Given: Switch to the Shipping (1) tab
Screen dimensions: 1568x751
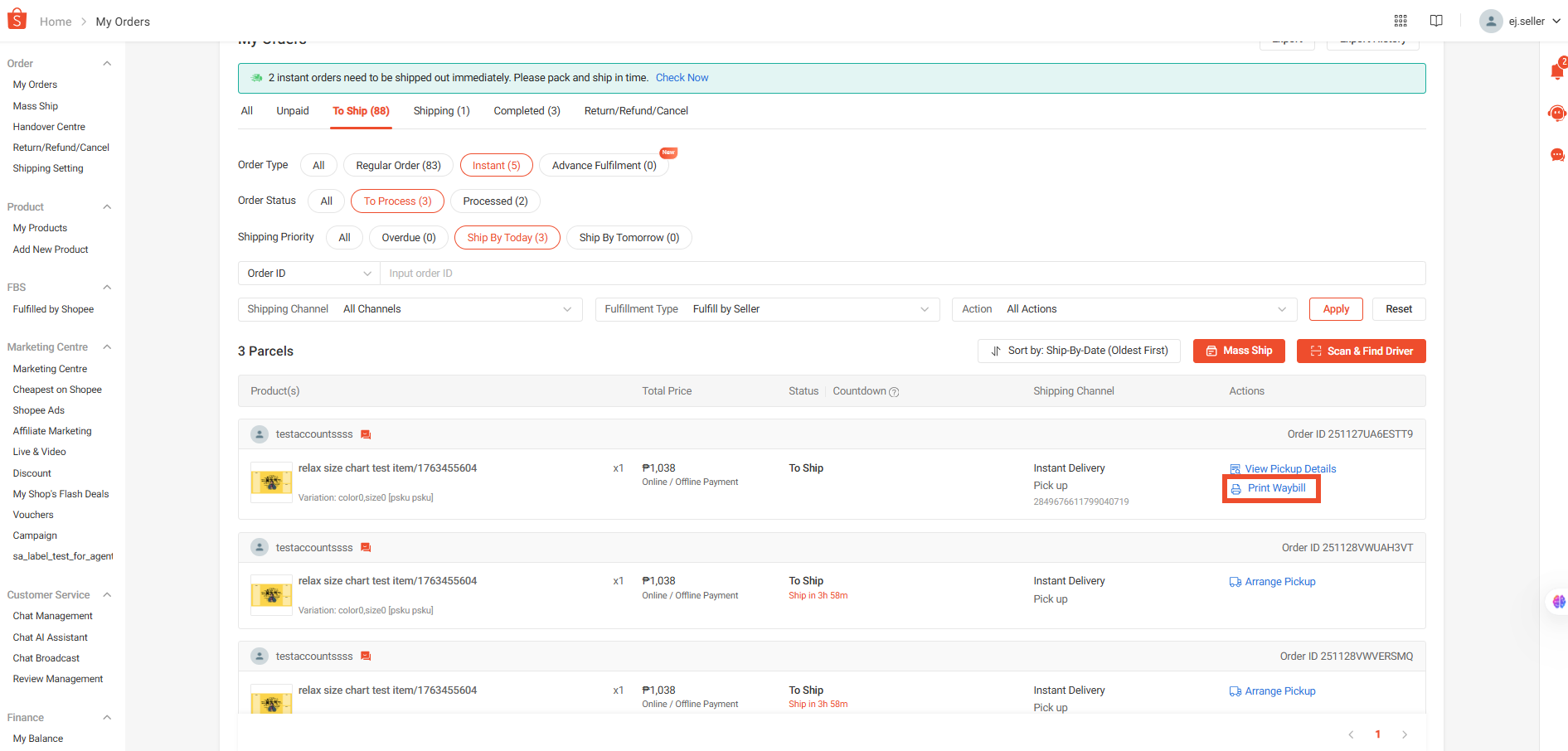Looking at the screenshot, I should pos(441,111).
